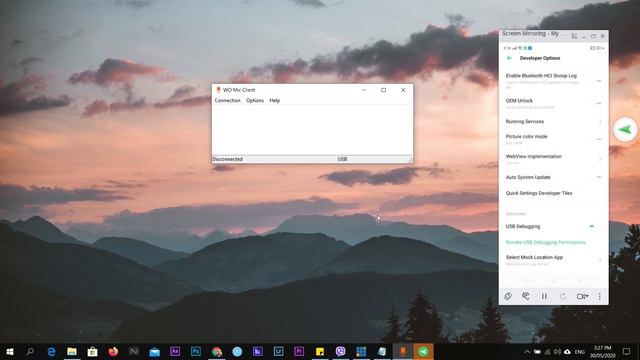Open File Explorer from taskbar

tap(72, 351)
